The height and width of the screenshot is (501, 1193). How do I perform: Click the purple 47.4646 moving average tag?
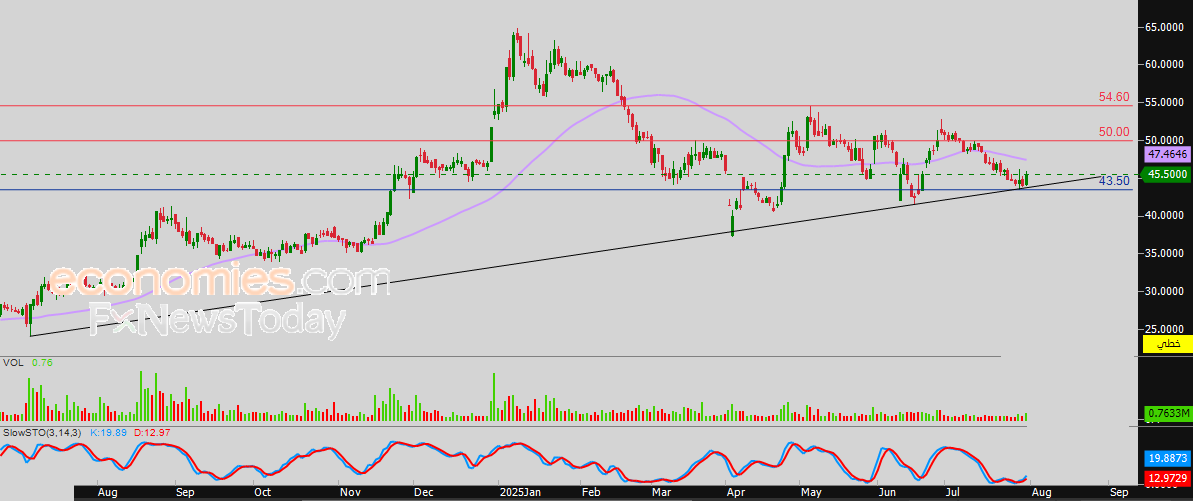(1166, 154)
